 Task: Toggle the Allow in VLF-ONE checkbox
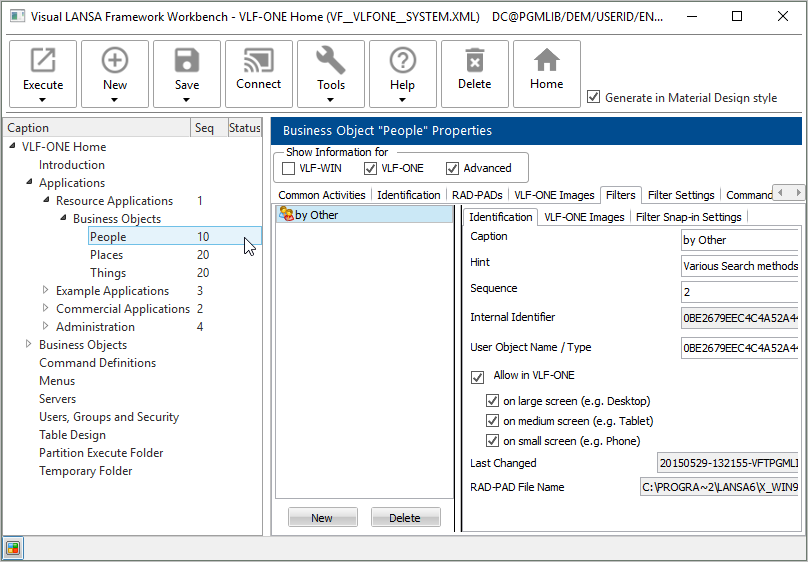tap(477, 376)
